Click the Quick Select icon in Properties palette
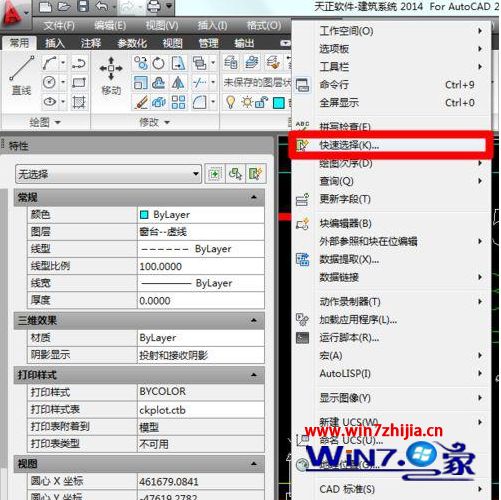 click(x=256, y=174)
